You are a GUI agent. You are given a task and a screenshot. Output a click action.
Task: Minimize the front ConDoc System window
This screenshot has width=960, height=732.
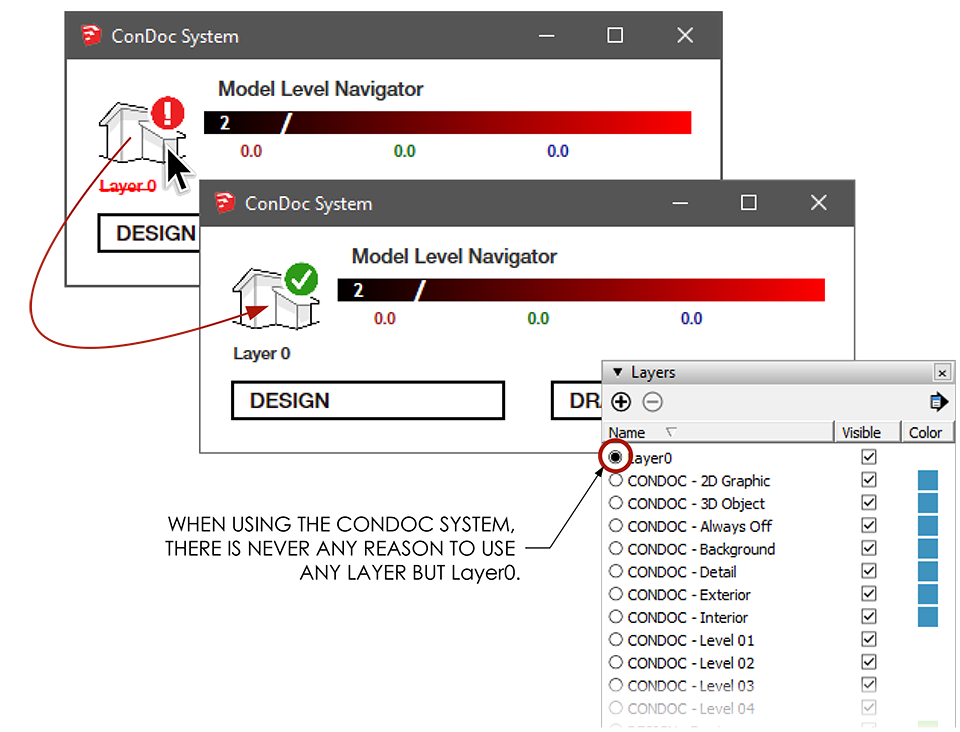[680, 203]
